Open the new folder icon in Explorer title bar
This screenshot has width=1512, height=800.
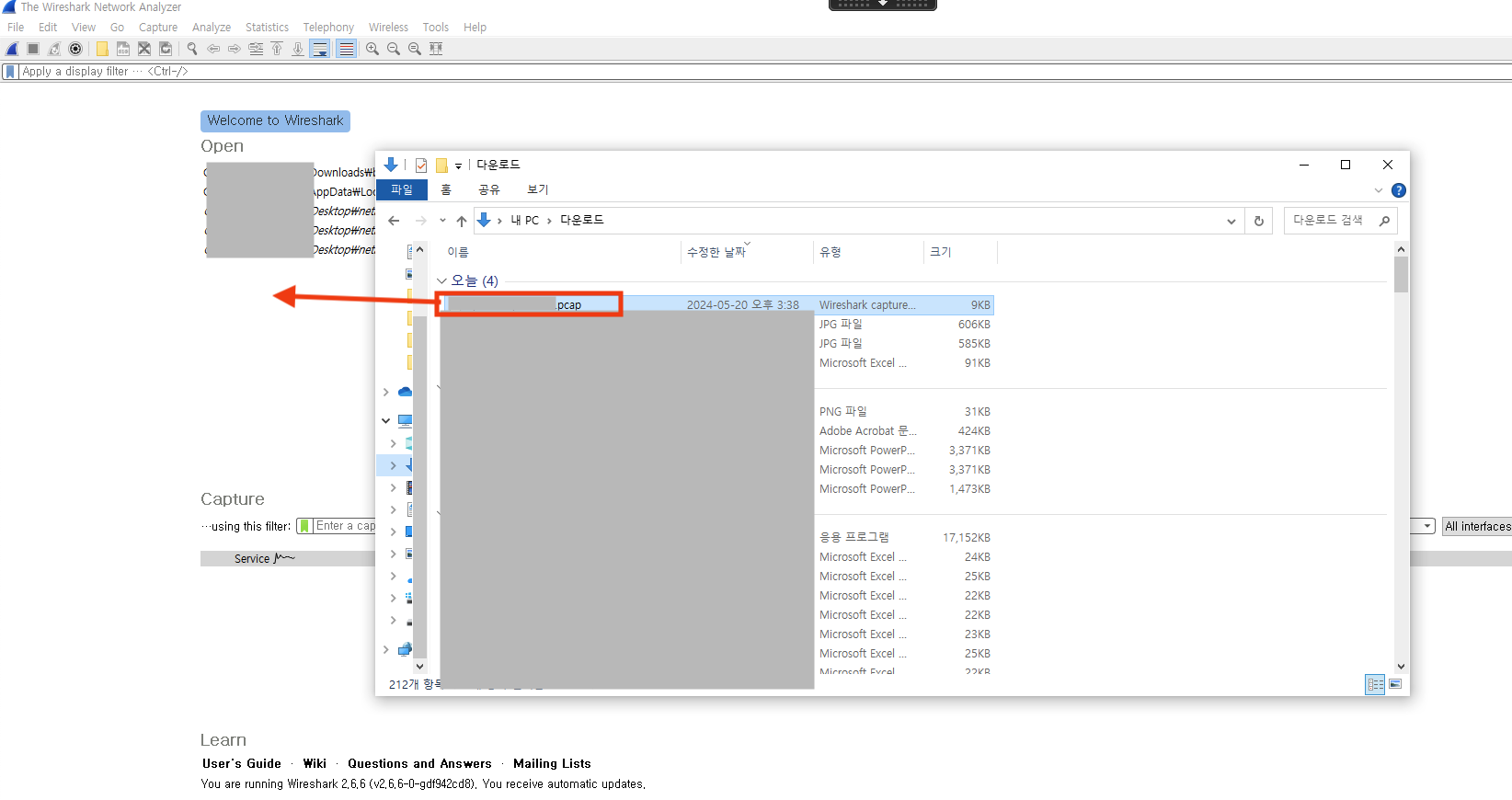click(441, 166)
